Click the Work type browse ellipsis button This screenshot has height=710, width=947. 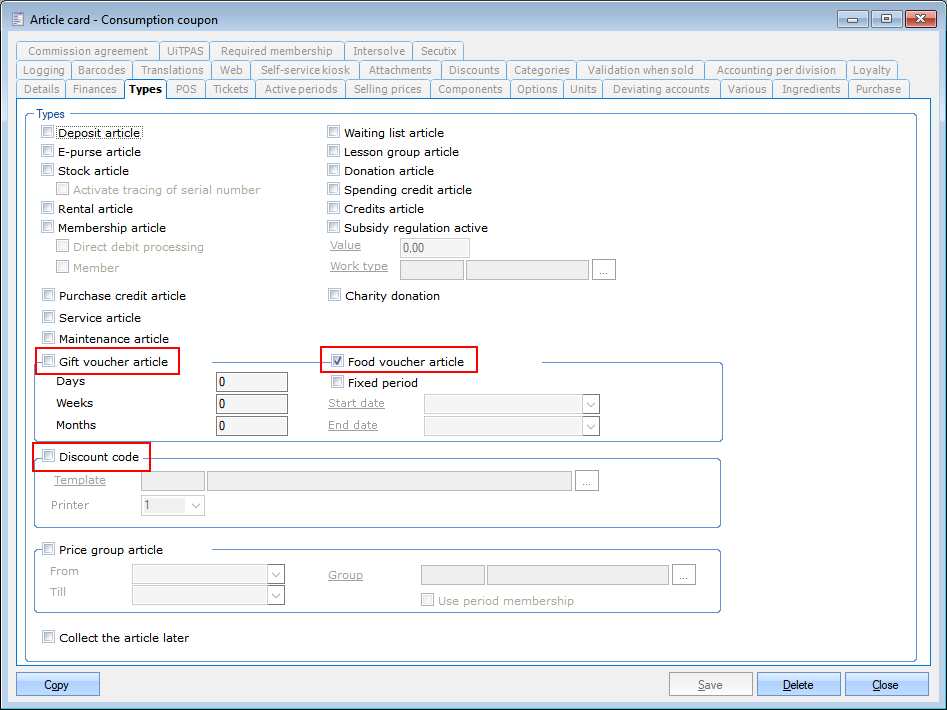point(603,269)
